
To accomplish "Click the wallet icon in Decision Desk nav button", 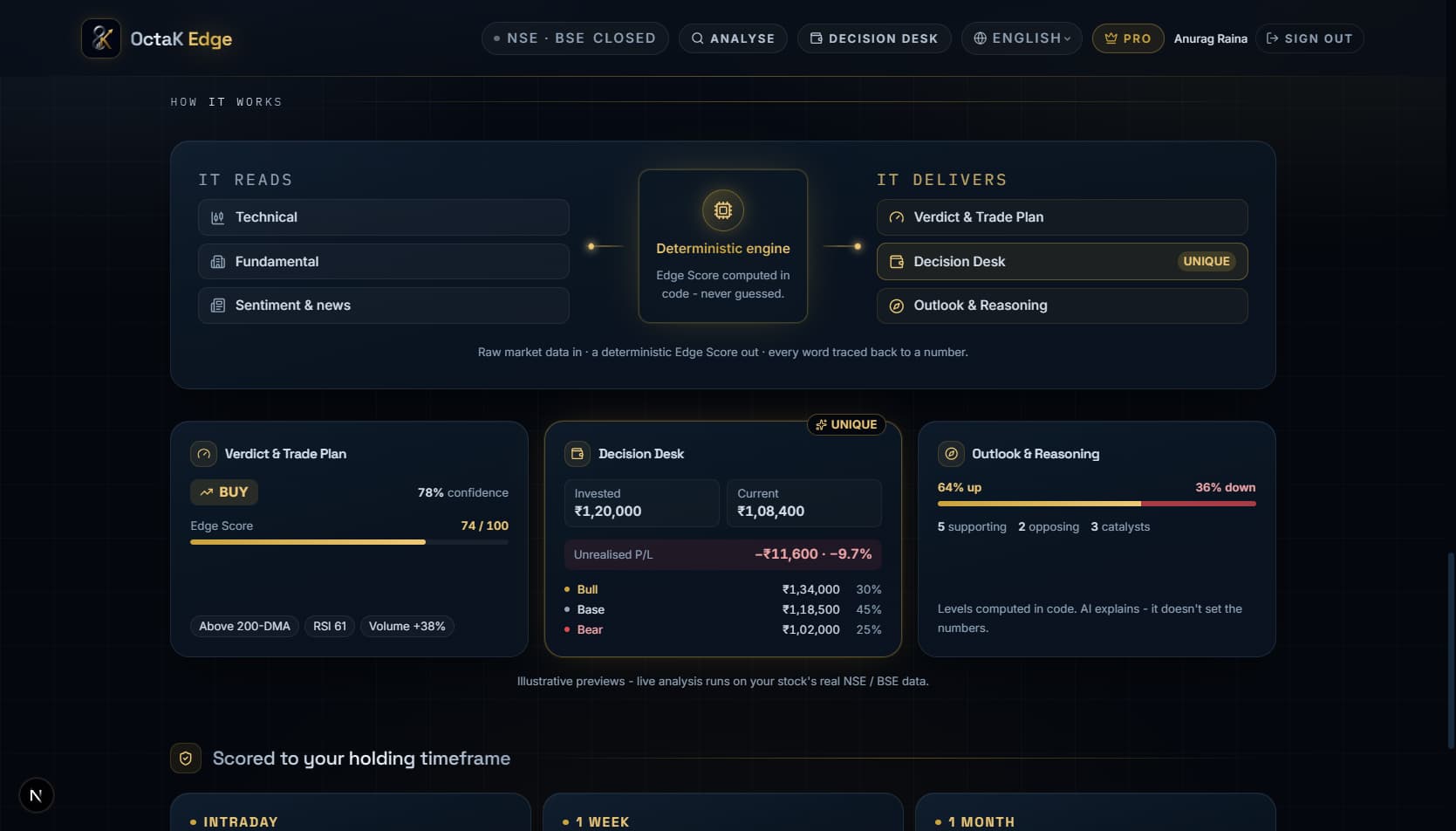I will pos(817,38).
